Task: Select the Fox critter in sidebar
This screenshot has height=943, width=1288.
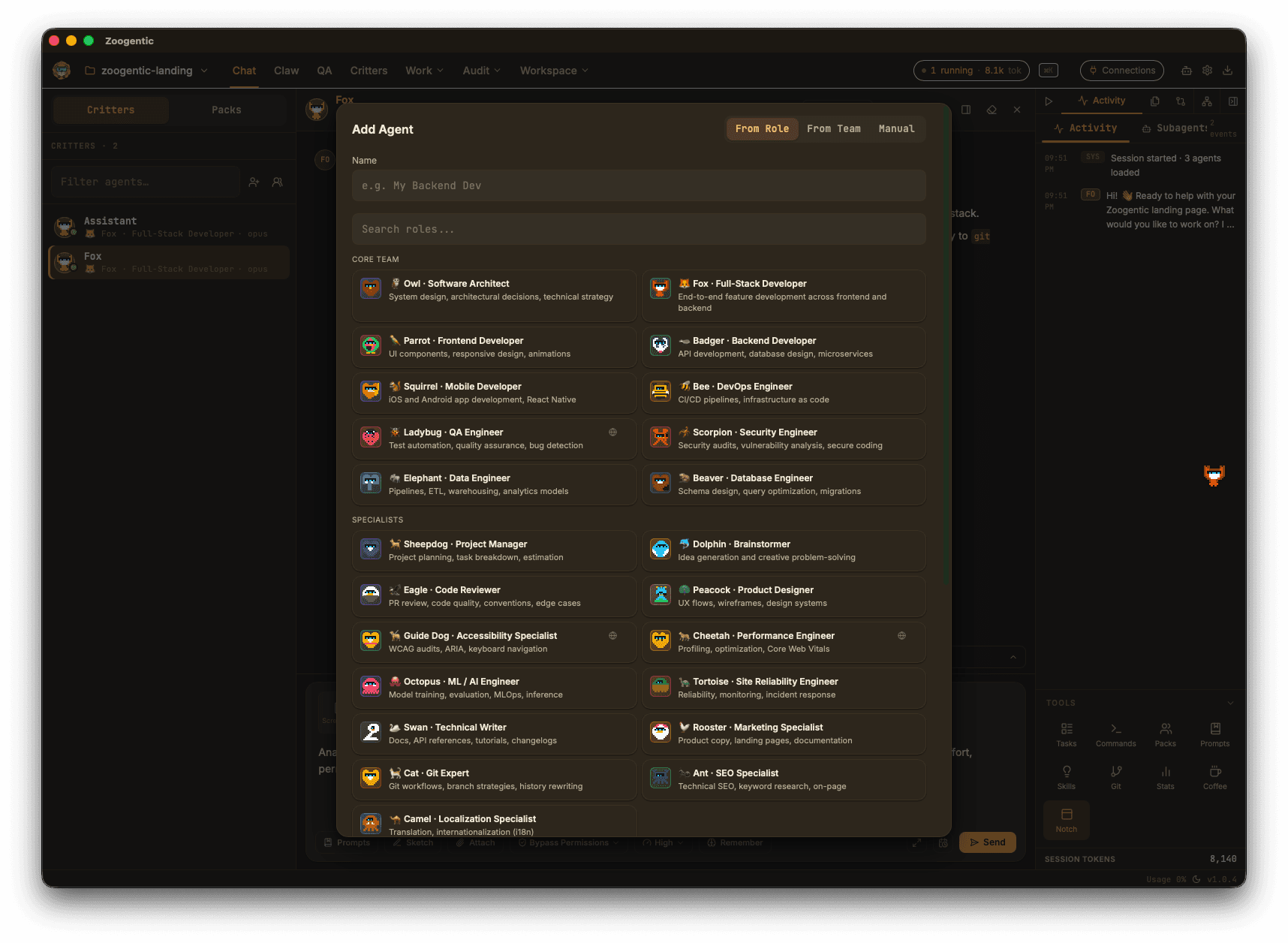Action: pos(169,262)
